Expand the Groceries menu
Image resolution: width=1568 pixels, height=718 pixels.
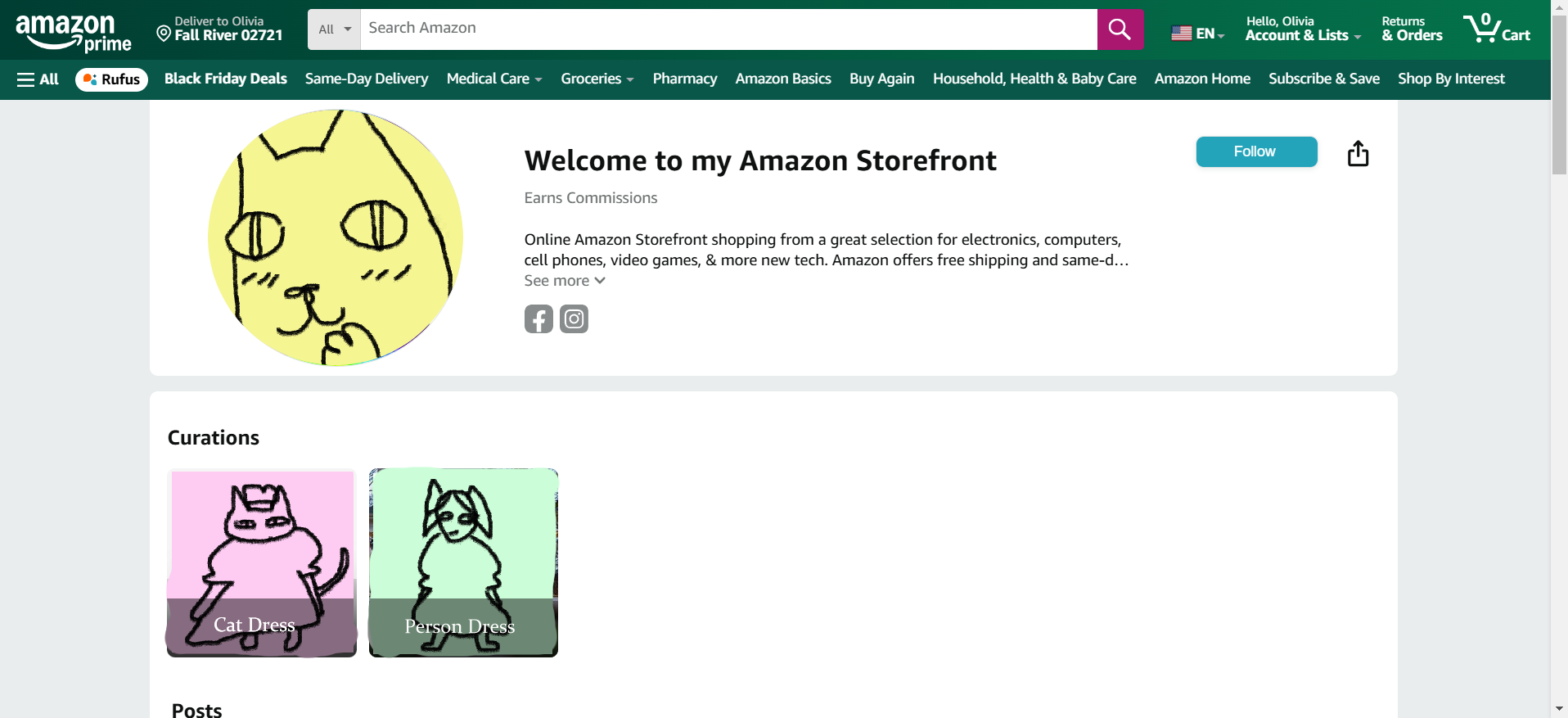597,79
